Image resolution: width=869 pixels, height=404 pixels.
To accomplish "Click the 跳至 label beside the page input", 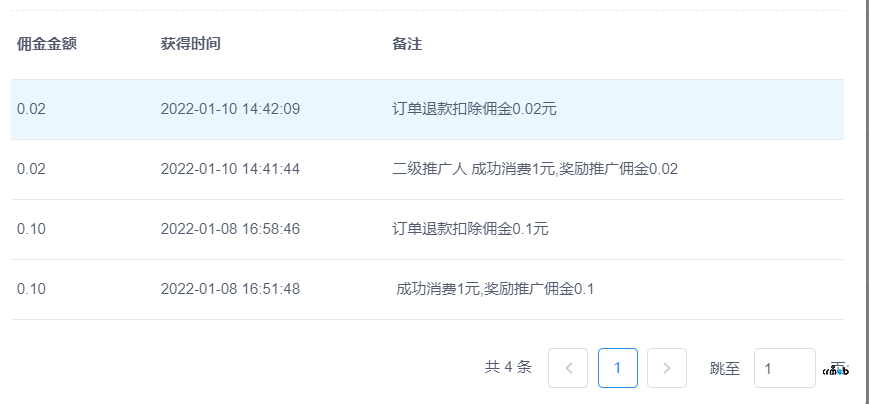I will pos(725,369).
